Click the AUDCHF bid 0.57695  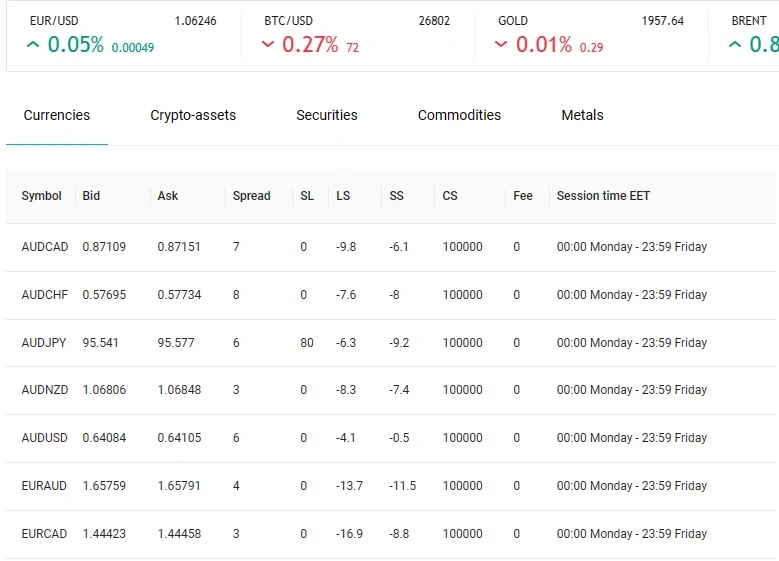[x=104, y=295]
